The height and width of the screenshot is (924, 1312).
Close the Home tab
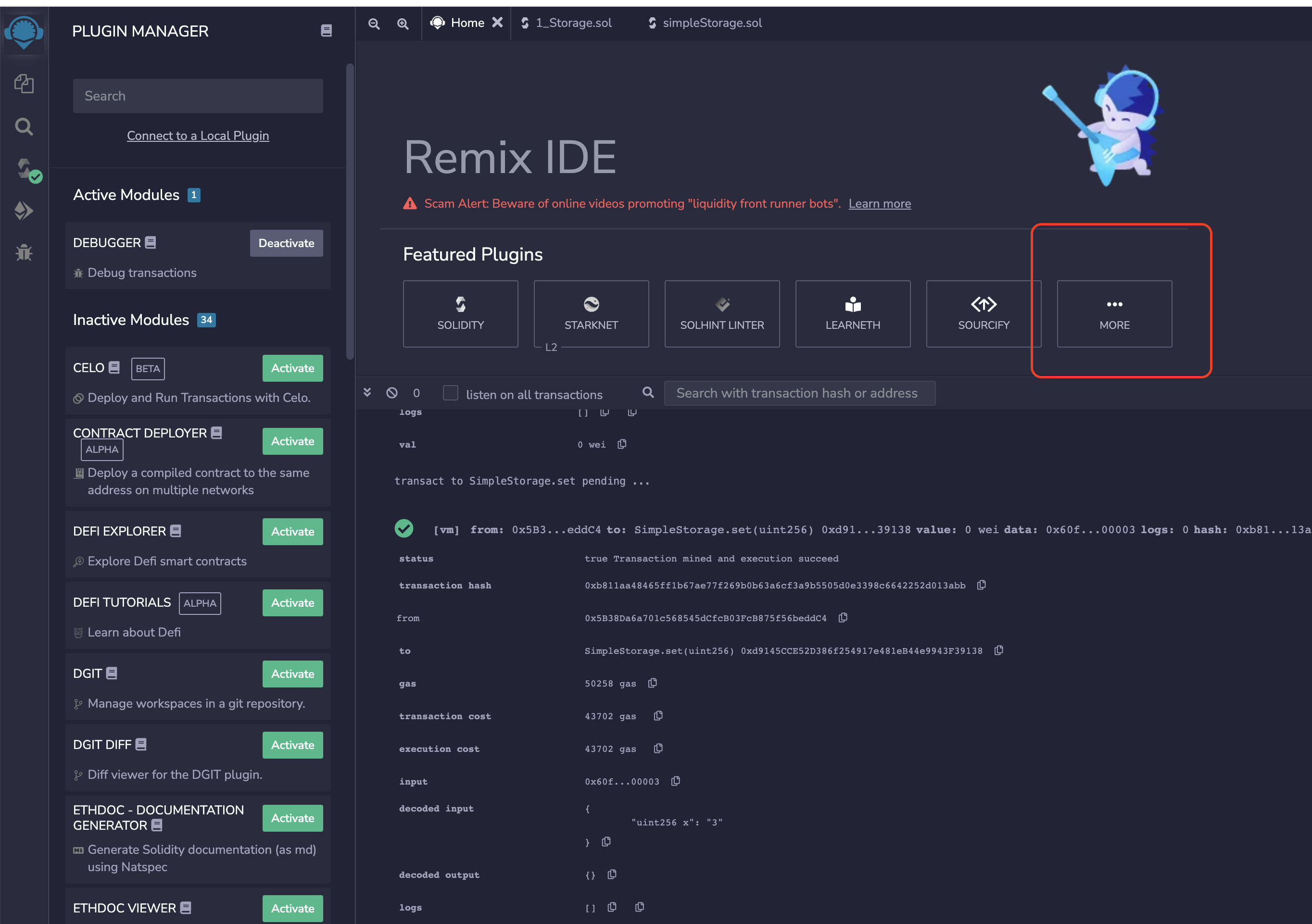tap(498, 22)
